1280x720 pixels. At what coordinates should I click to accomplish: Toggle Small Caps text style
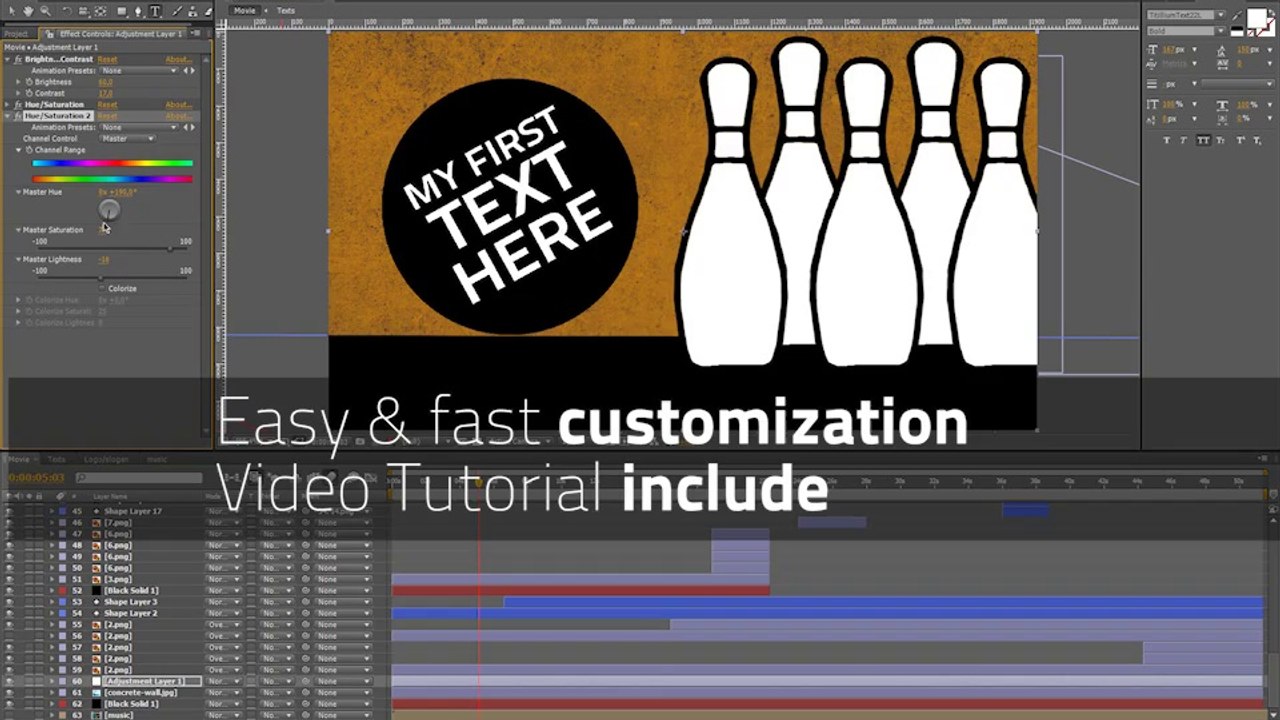1220,140
